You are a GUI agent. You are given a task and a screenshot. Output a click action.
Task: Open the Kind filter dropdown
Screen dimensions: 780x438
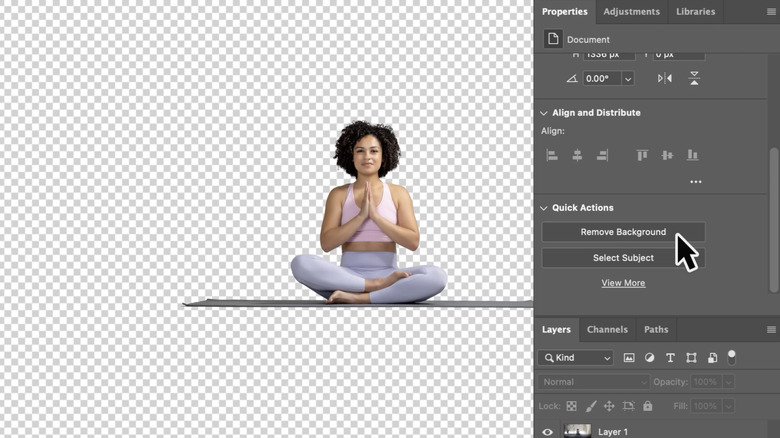point(576,358)
